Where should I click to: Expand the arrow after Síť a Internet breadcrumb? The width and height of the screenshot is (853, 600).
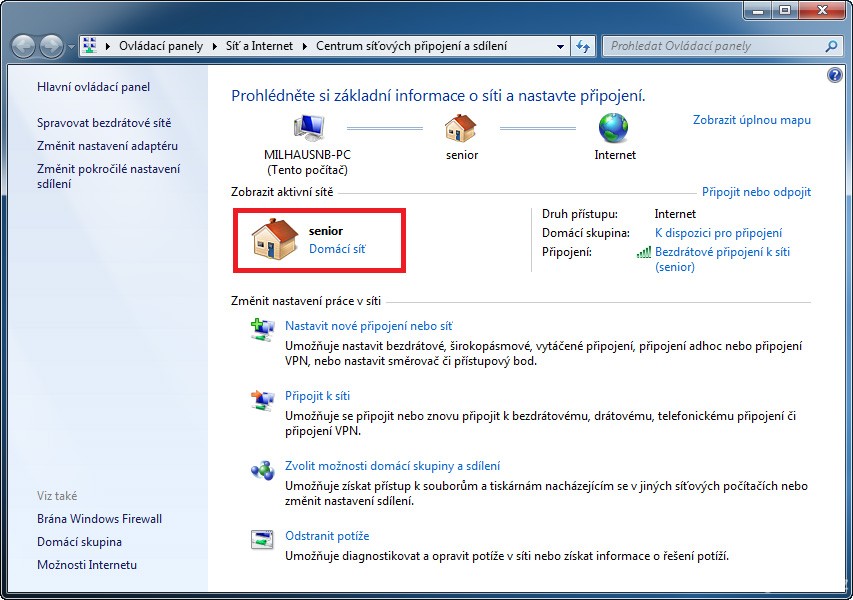(305, 46)
